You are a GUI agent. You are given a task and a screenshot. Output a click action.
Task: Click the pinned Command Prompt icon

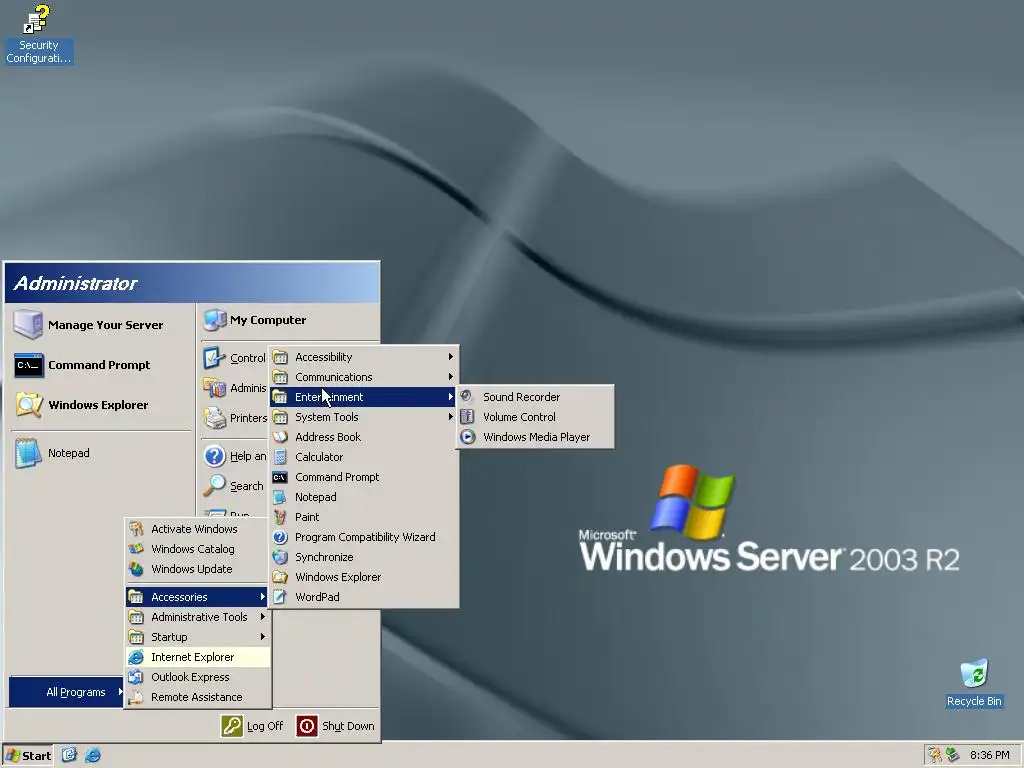29,365
